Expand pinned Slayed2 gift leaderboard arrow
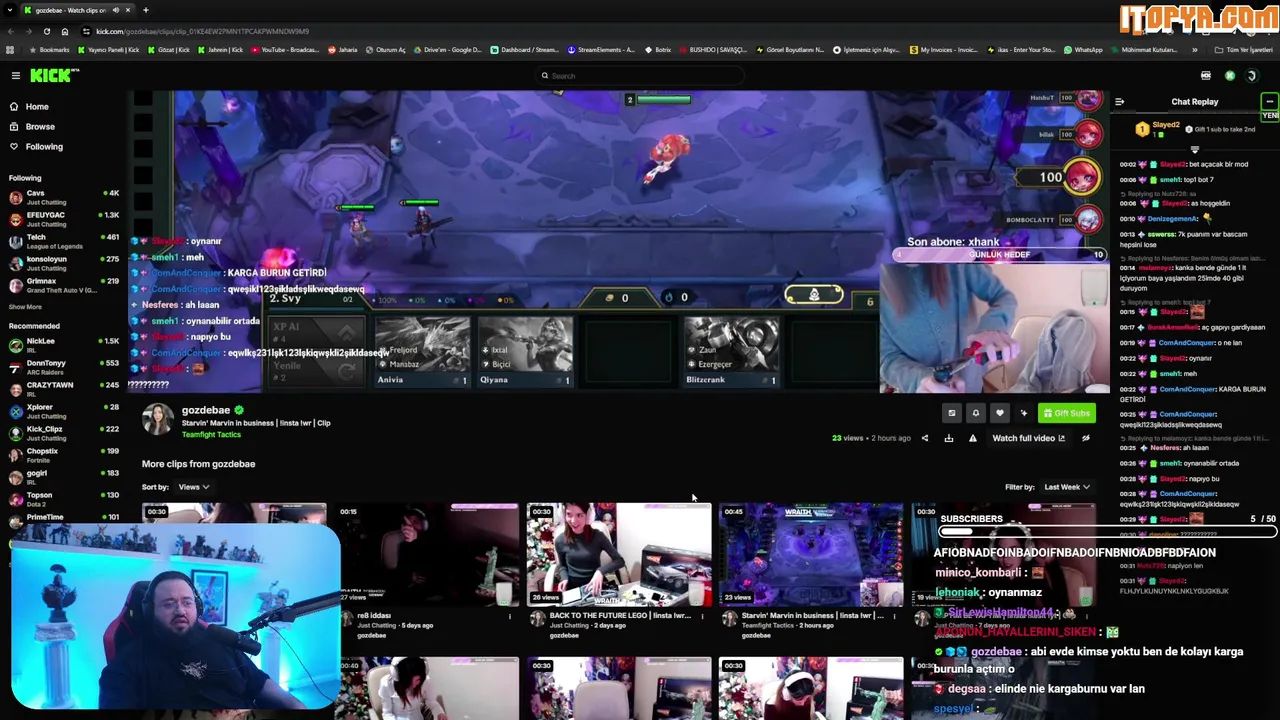This screenshot has height=720, width=1280. tap(1194, 150)
